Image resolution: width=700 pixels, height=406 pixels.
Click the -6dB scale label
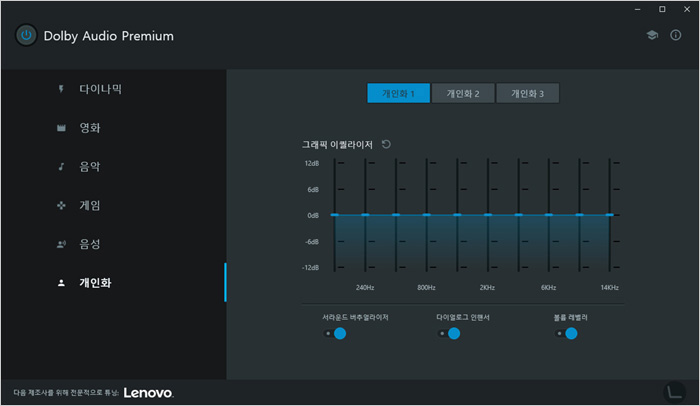(x=312, y=242)
